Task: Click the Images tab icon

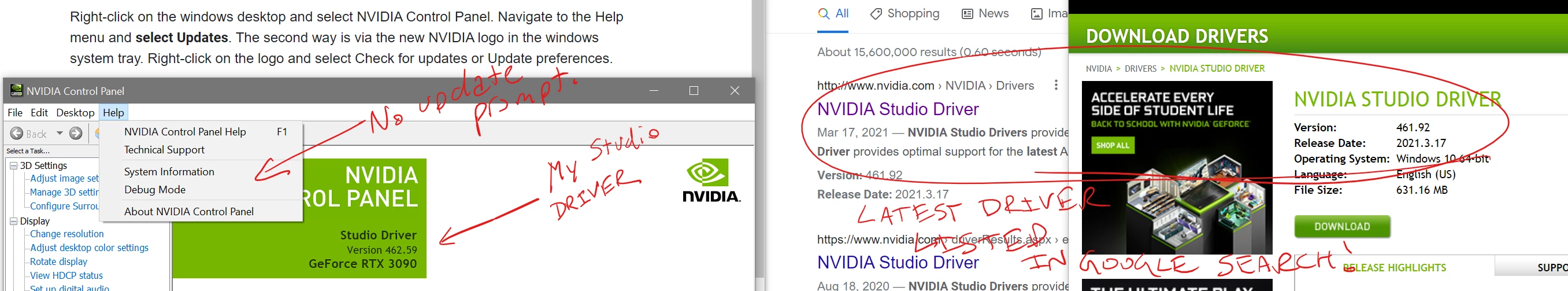Action: 1037,14
